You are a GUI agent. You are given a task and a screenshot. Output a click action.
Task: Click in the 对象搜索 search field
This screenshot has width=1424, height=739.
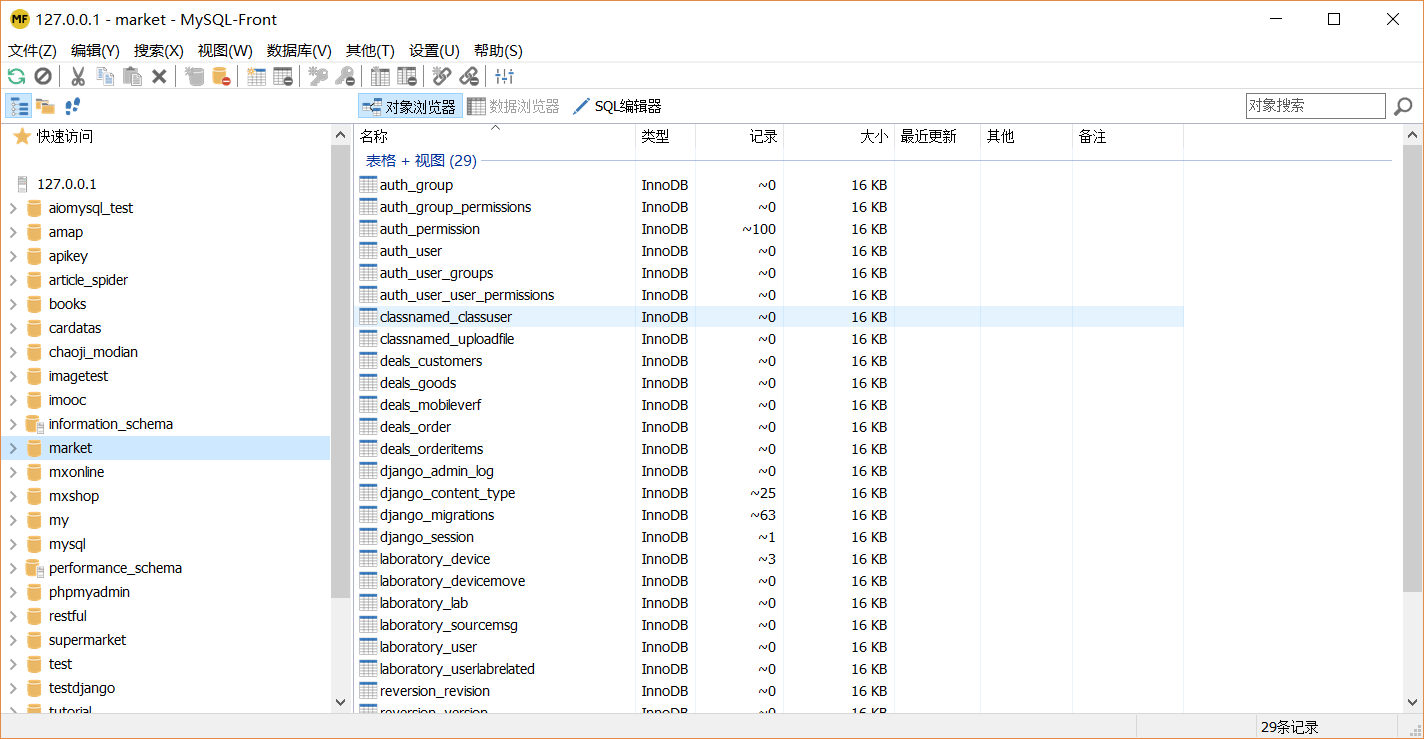coord(1315,106)
